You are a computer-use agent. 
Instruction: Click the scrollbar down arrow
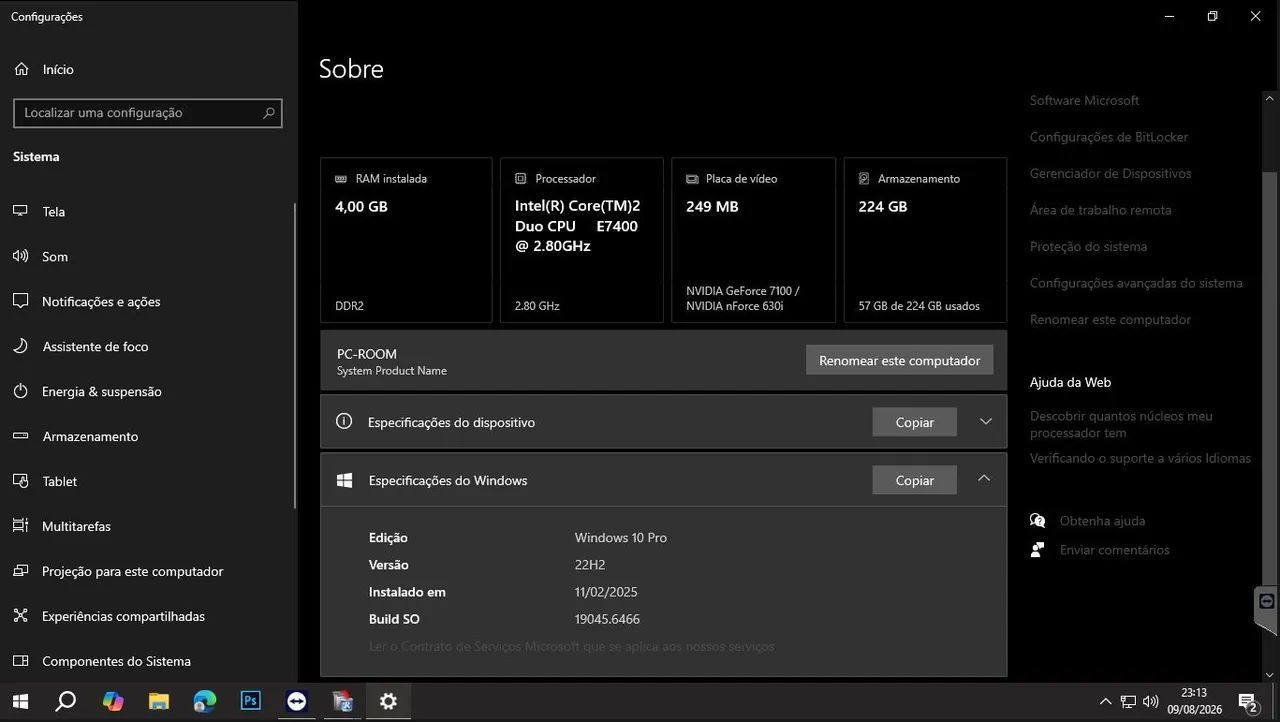pyautogui.click(x=1271, y=675)
